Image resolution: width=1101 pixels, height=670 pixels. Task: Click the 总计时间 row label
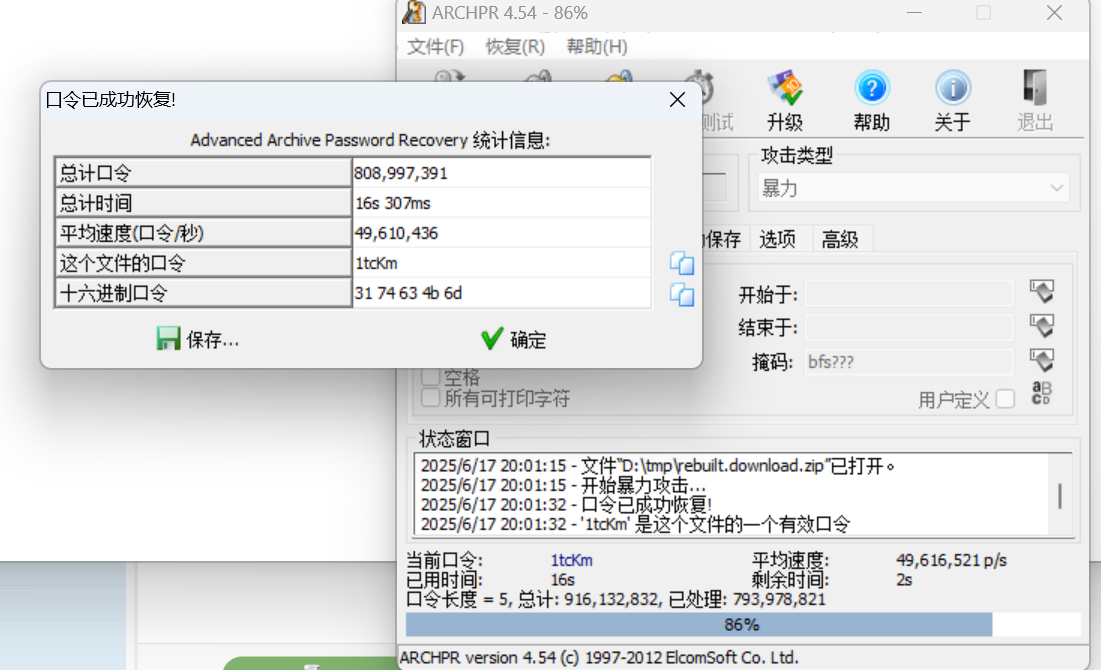203,203
